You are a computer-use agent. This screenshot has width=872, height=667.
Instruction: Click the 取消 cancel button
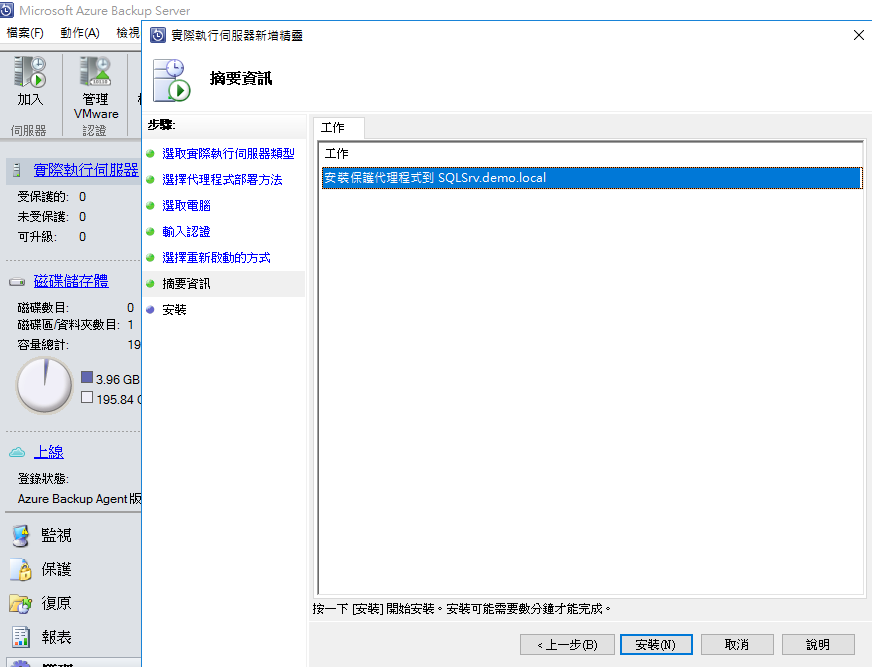[737, 645]
